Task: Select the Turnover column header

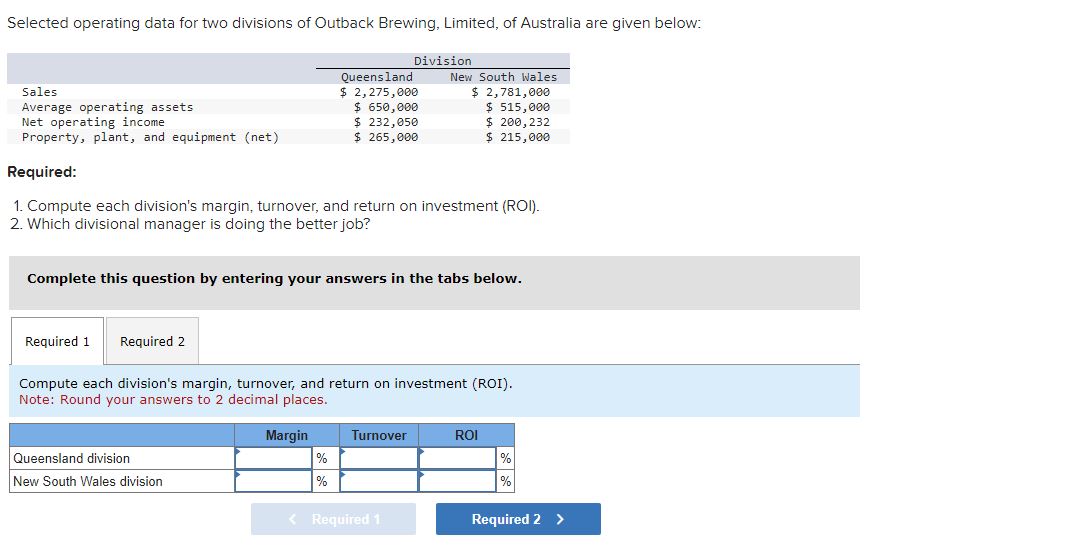Action: click(379, 436)
